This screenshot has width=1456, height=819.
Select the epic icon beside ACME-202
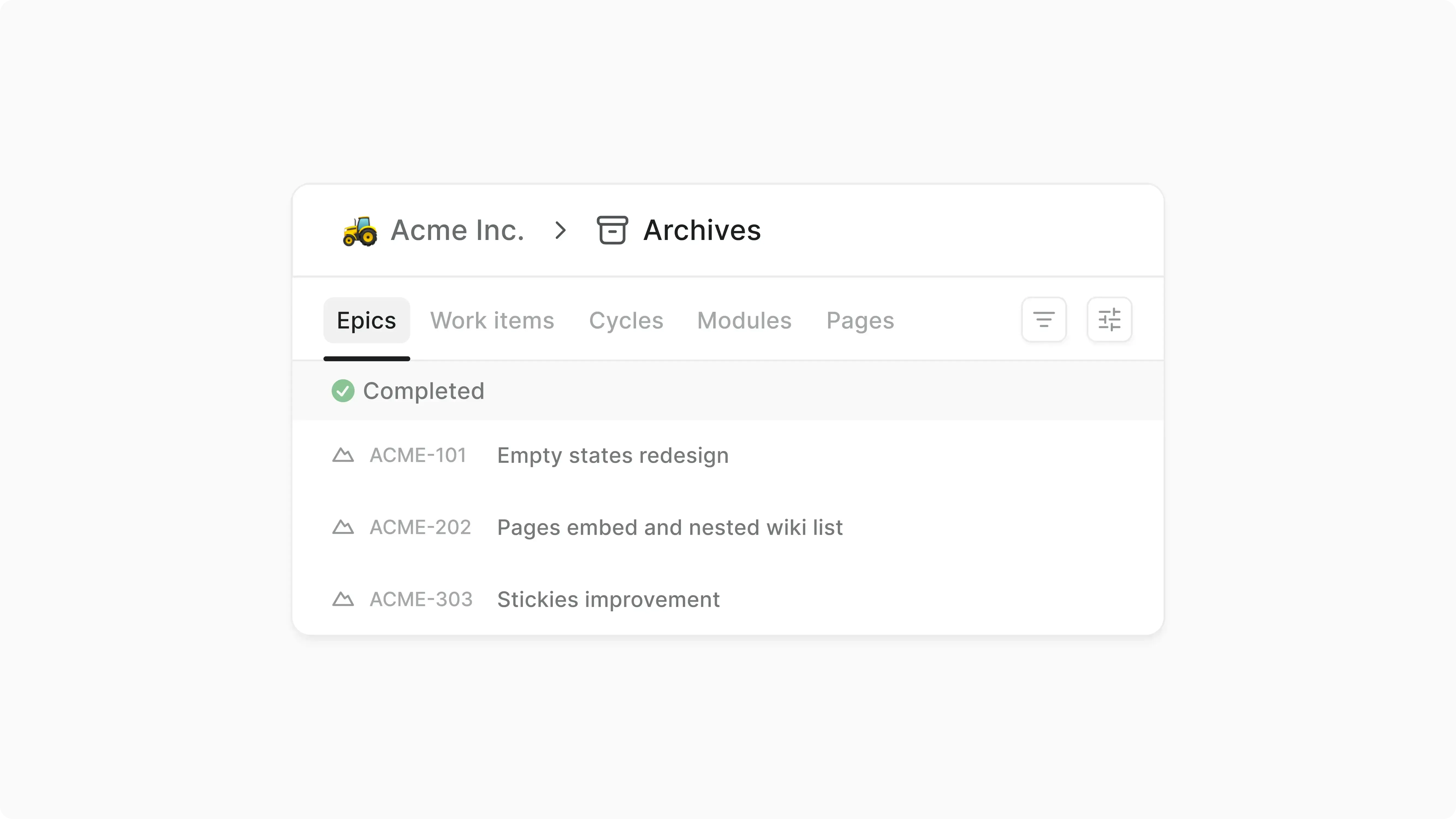tap(344, 527)
